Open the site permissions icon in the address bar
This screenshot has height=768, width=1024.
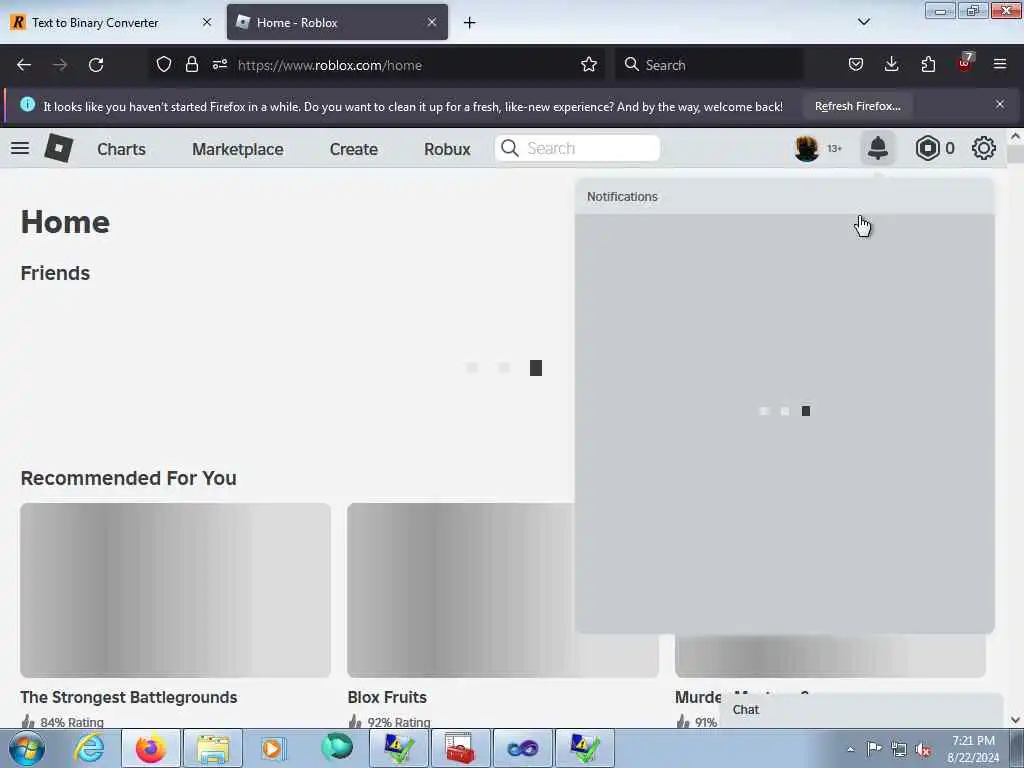click(x=219, y=65)
